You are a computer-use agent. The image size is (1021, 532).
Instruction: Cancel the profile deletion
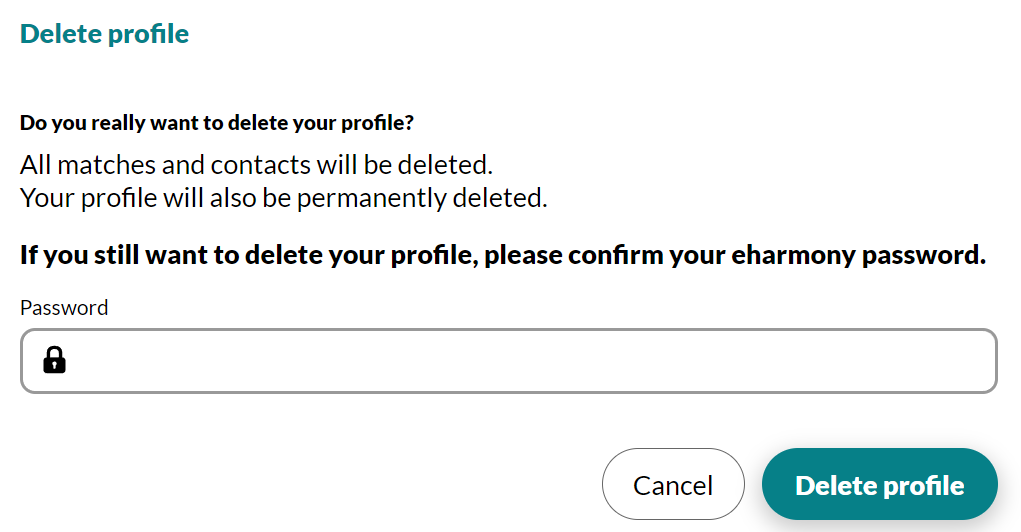coord(673,484)
